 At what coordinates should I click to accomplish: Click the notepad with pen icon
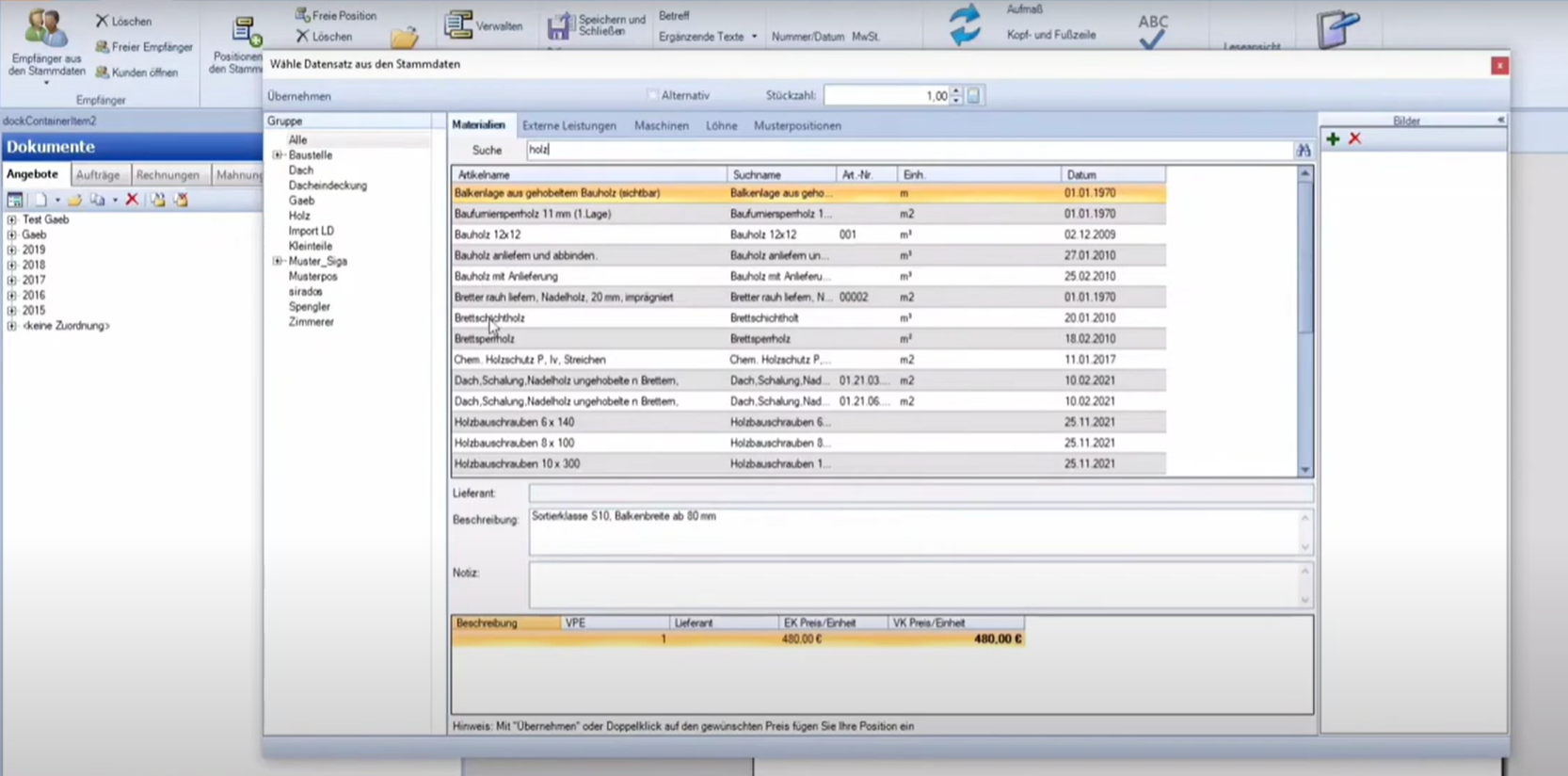[x=1338, y=29]
